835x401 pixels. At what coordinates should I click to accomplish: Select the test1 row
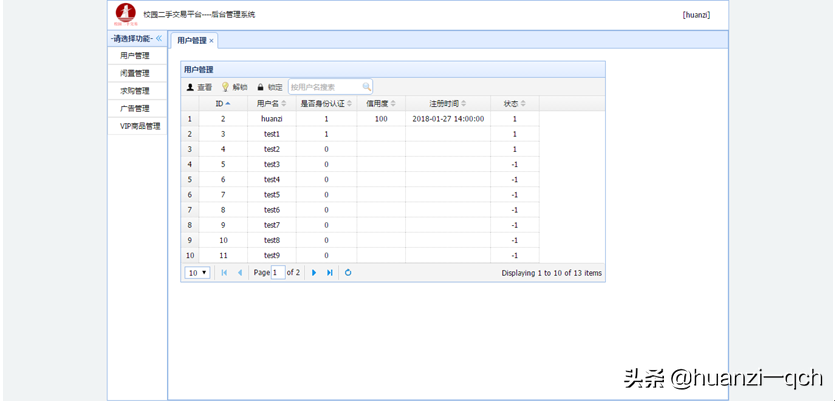360,134
